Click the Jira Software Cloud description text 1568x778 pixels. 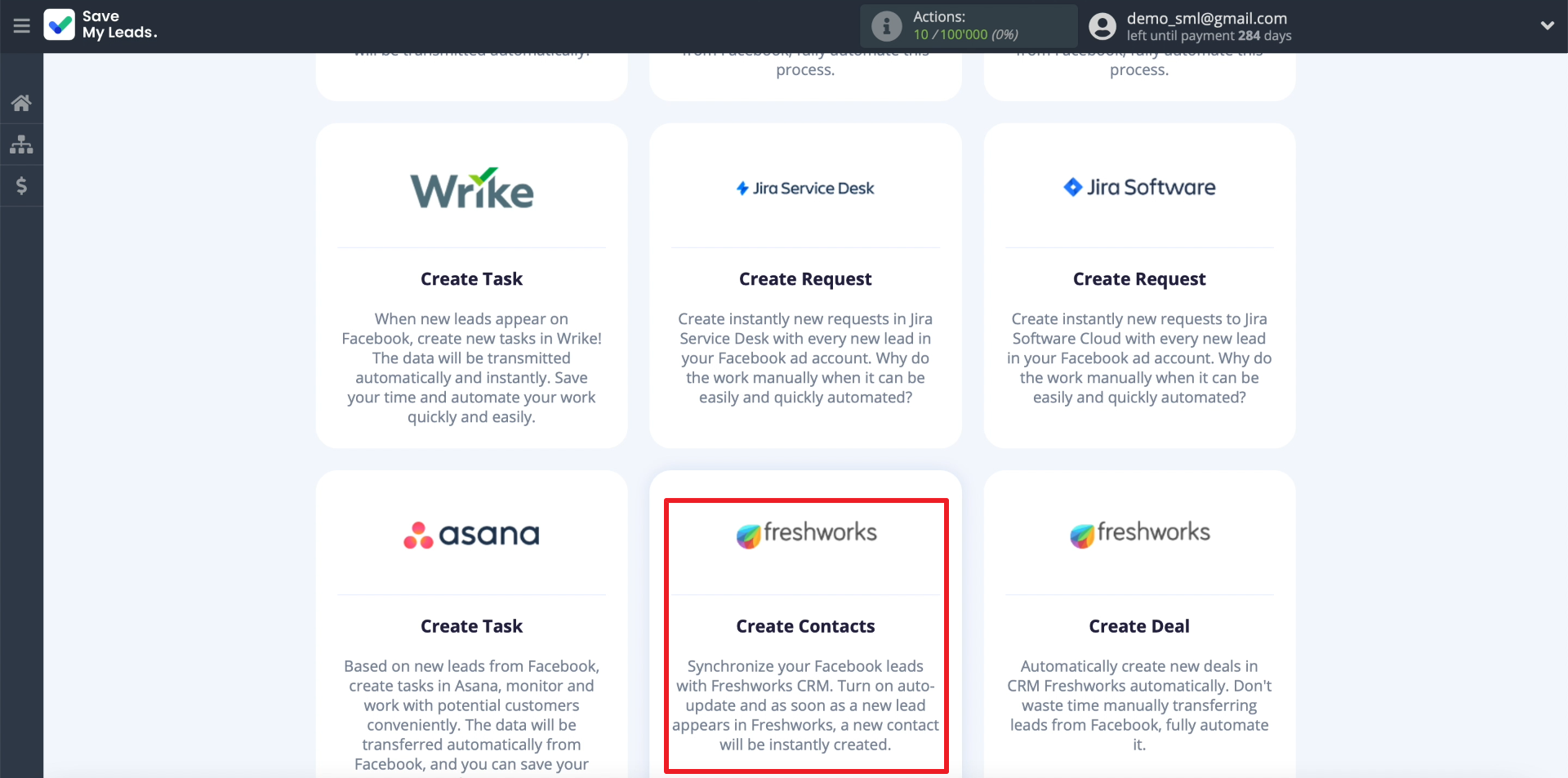pyautogui.click(x=1139, y=358)
